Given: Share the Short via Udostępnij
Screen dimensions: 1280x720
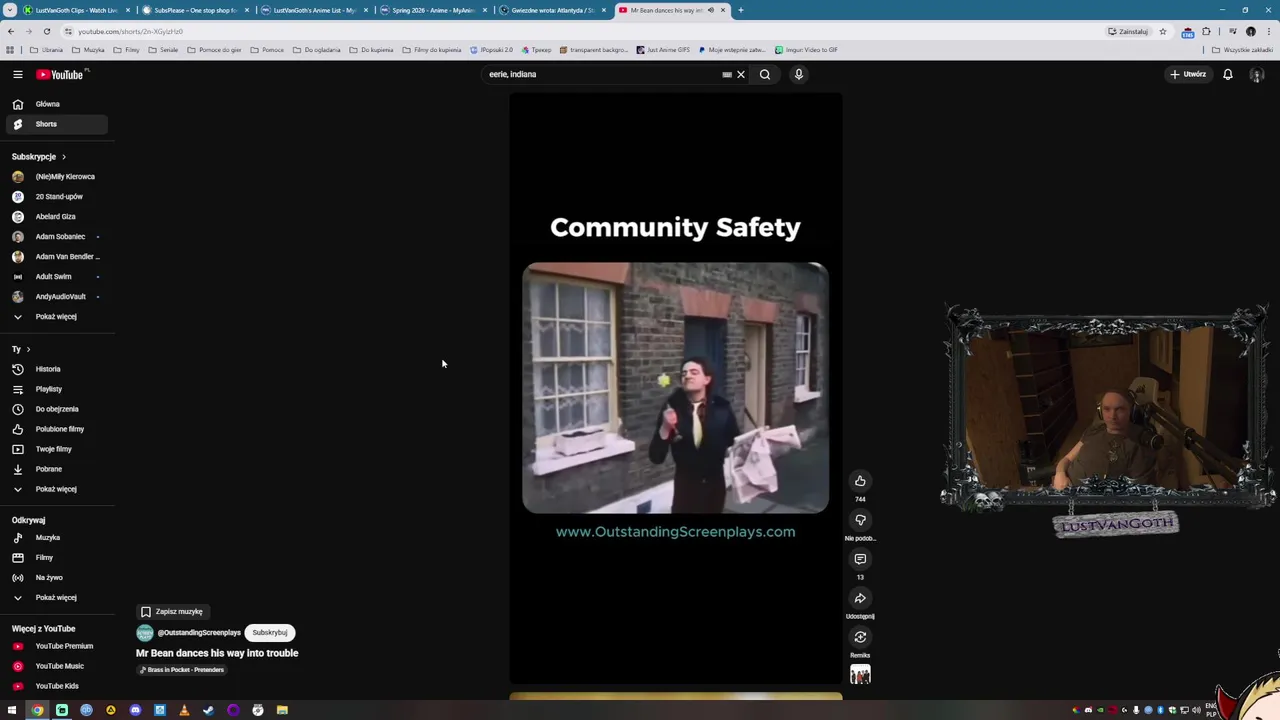Looking at the screenshot, I should click(860, 598).
